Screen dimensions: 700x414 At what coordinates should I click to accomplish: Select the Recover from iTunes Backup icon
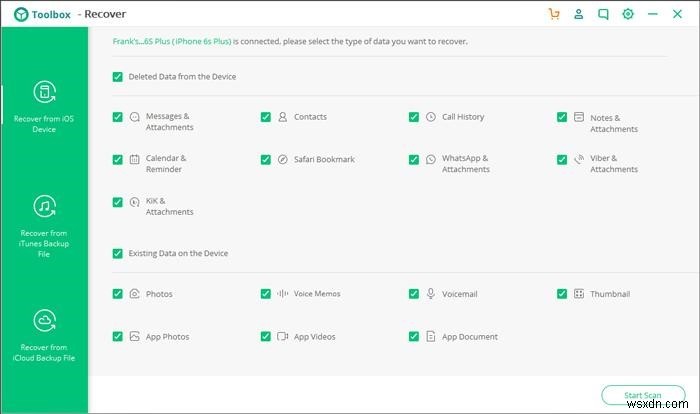pyautogui.click(x=44, y=207)
